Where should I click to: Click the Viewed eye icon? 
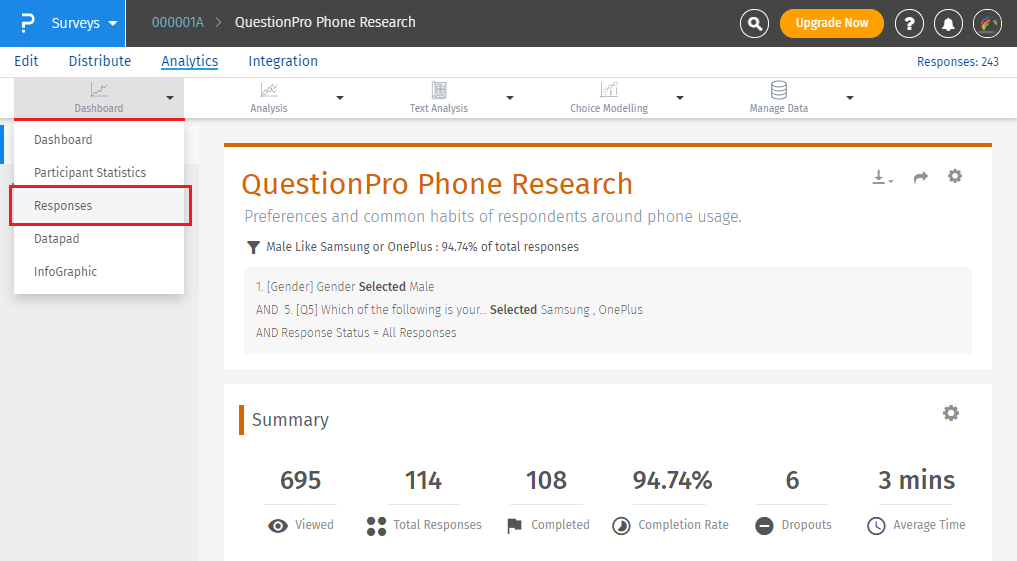point(278,526)
